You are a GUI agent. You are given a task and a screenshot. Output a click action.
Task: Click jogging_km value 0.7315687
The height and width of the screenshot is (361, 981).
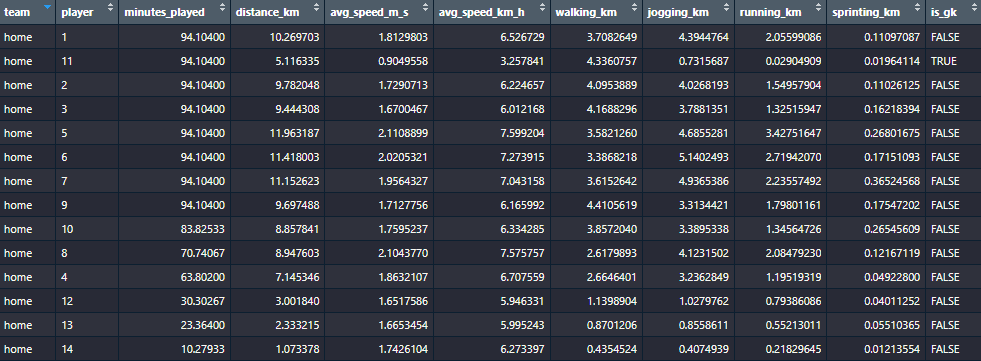tap(704, 61)
